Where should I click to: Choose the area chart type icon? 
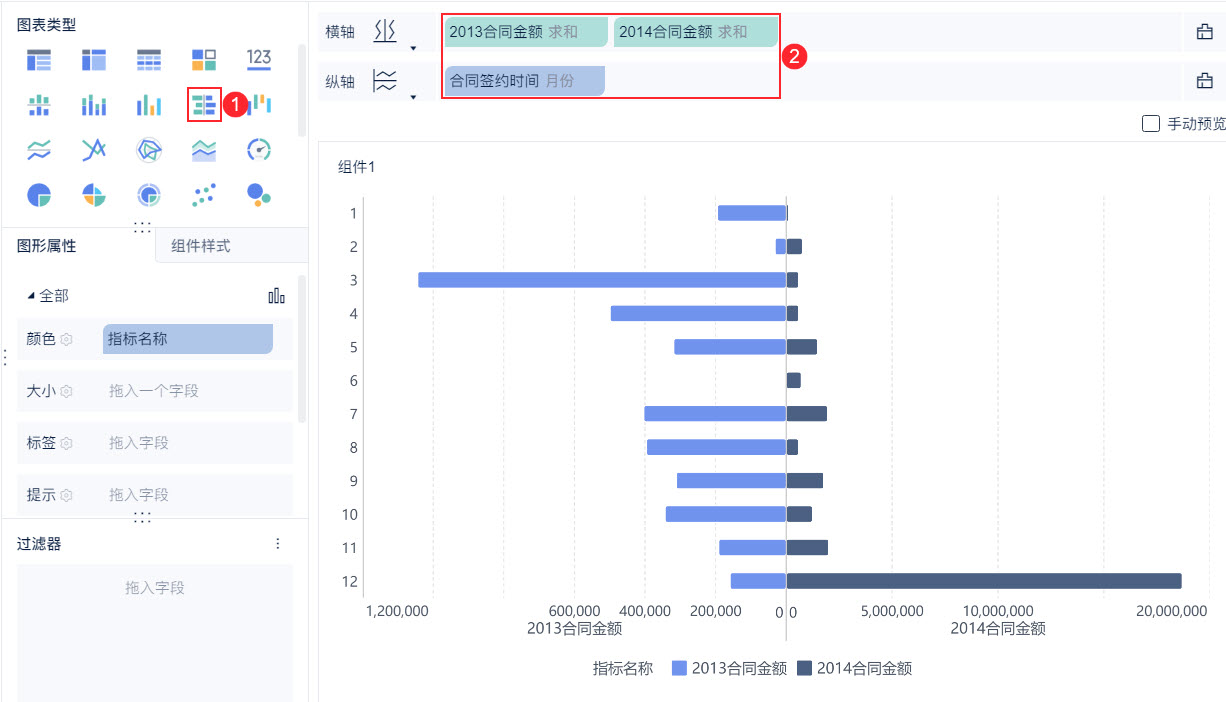coord(204,150)
